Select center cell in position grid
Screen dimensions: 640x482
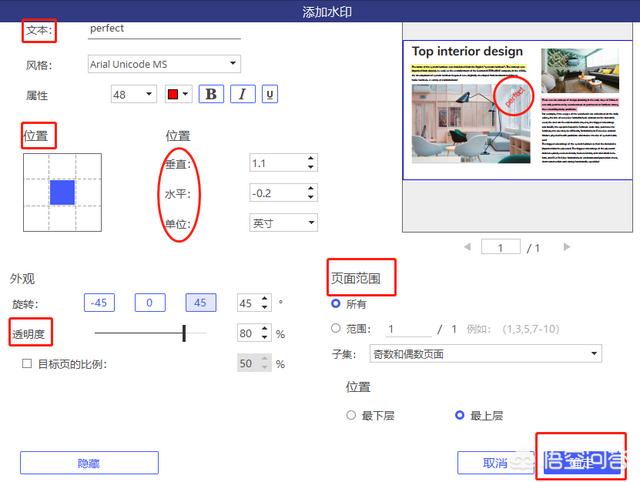pyautogui.click(x=62, y=192)
